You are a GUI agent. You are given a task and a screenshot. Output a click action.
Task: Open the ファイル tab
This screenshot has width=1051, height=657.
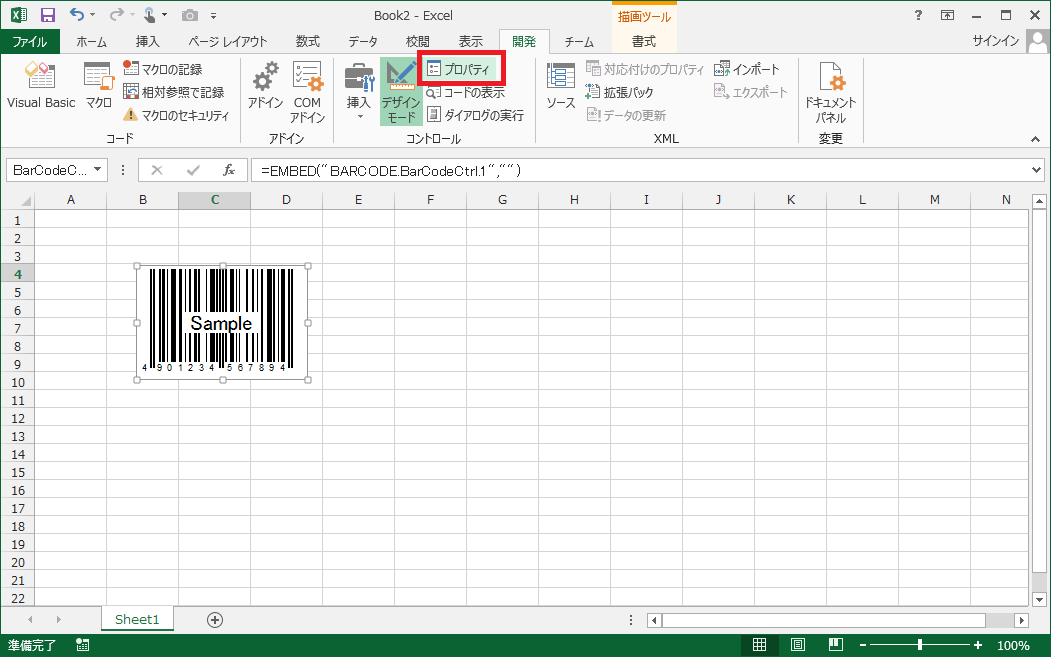[x=29, y=42]
